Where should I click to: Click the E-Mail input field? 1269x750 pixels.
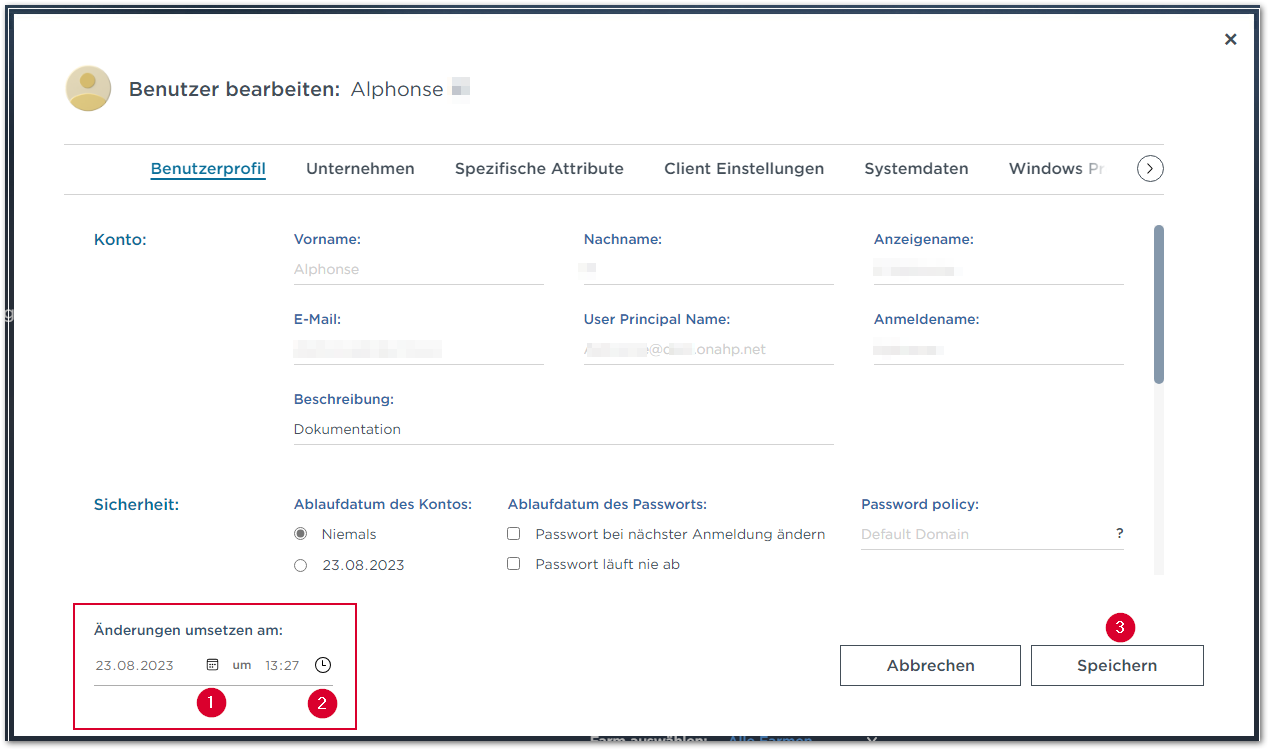(419, 350)
